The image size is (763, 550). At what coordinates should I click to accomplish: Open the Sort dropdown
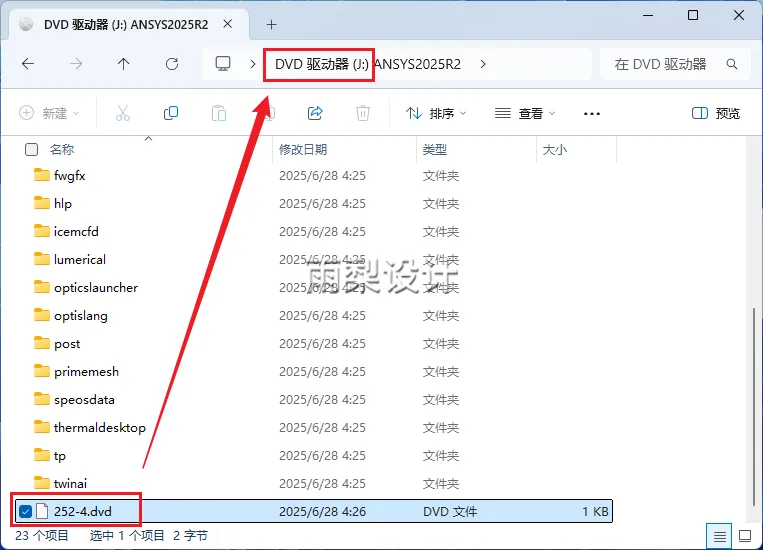pyautogui.click(x=436, y=113)
